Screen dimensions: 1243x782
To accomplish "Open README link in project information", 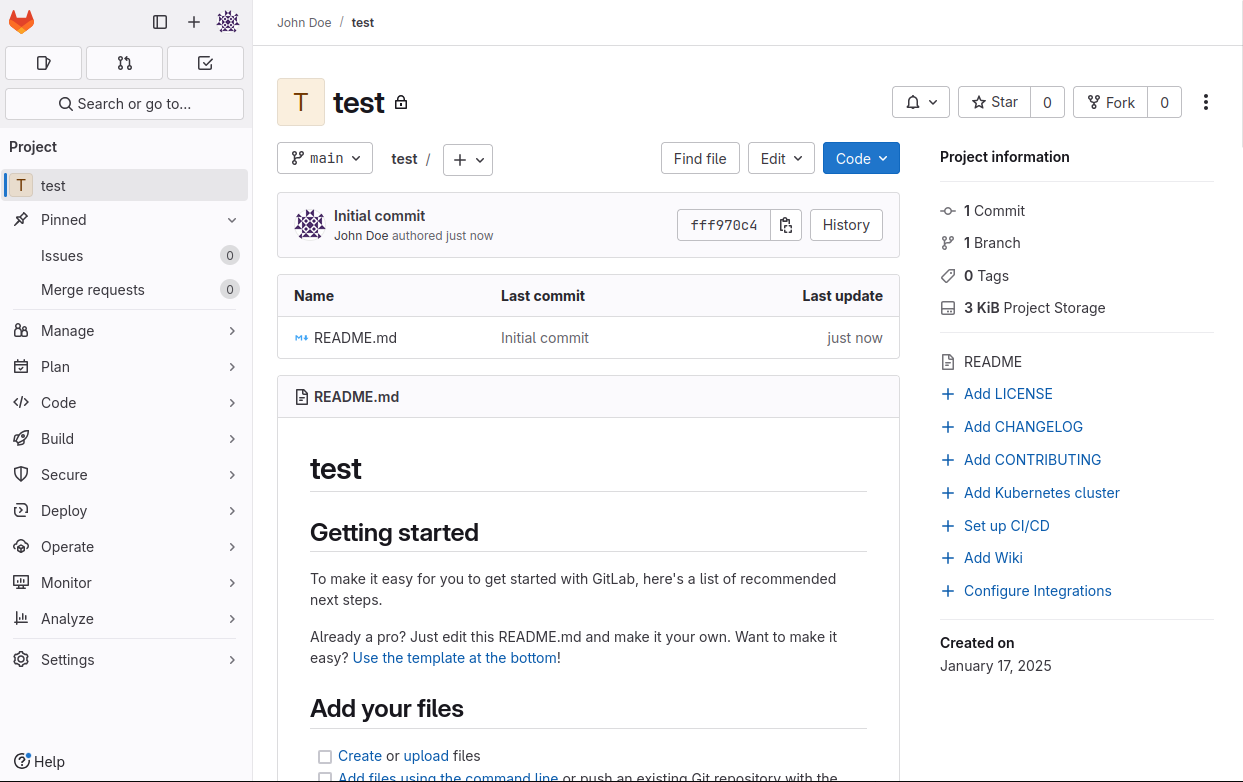I will pos(981,362).
